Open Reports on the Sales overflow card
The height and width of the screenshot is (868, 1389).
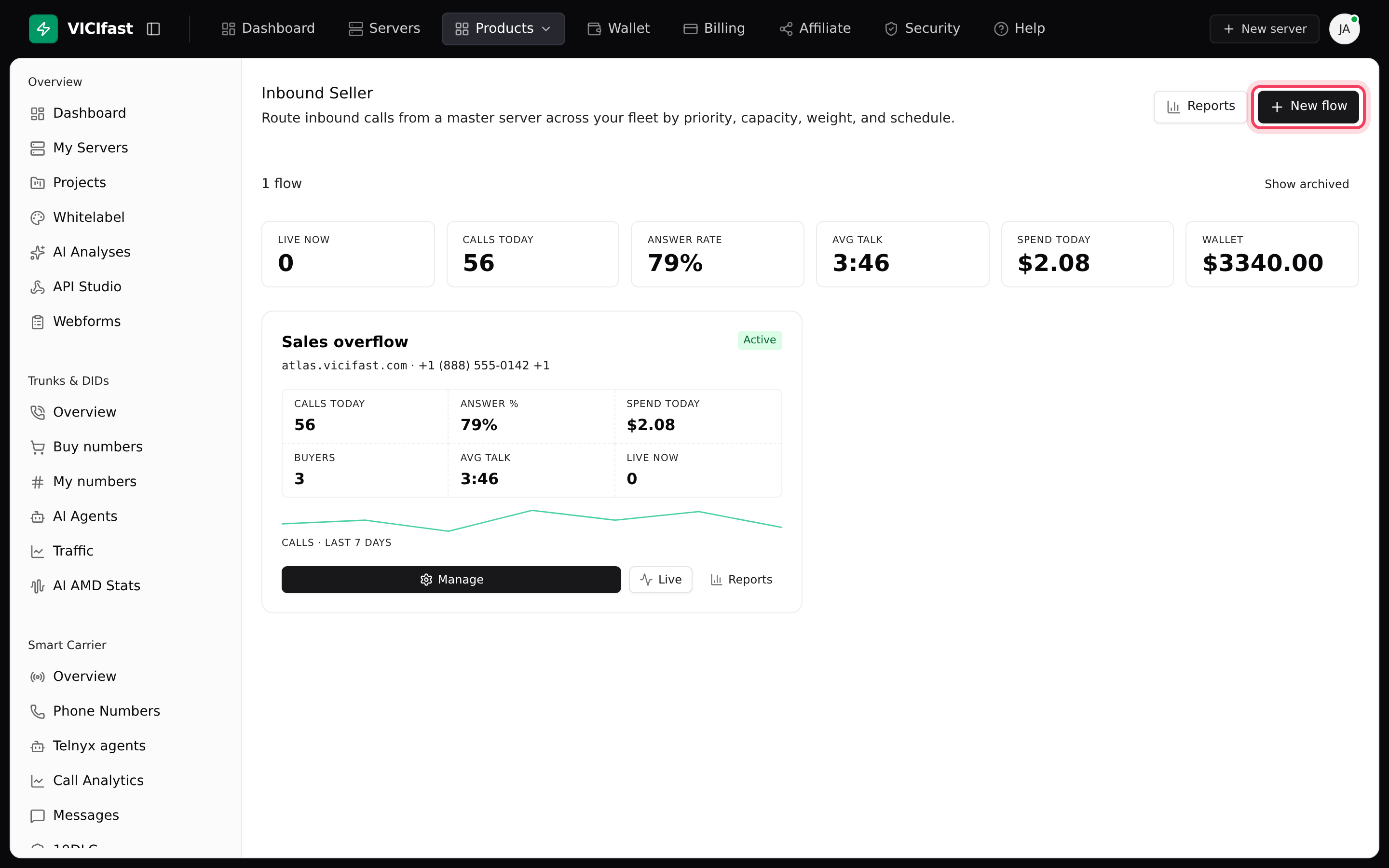point(741,580)
